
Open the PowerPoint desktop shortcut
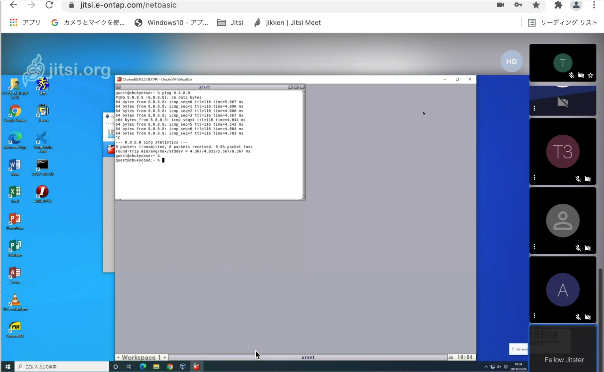[15, 221]
